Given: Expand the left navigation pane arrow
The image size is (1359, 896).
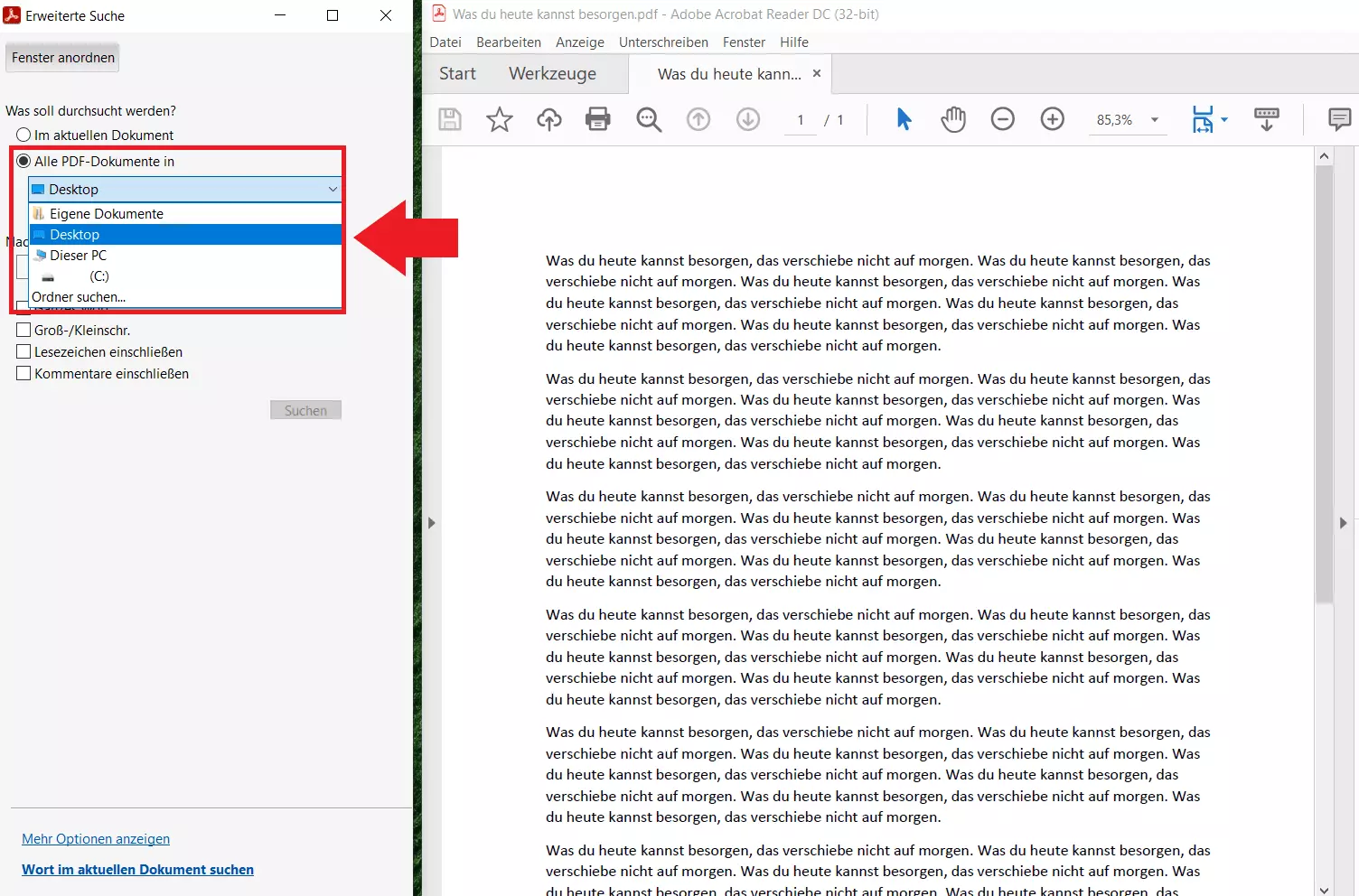Looking at the screenshot, I should pyautogui.click(x=432, y=523).
